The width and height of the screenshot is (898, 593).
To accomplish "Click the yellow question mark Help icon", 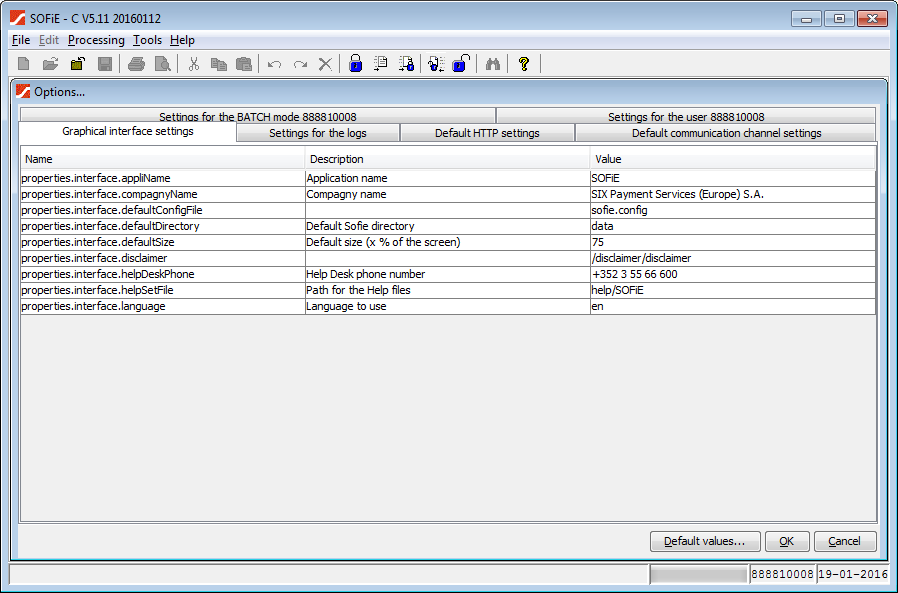I will [523, 64].
